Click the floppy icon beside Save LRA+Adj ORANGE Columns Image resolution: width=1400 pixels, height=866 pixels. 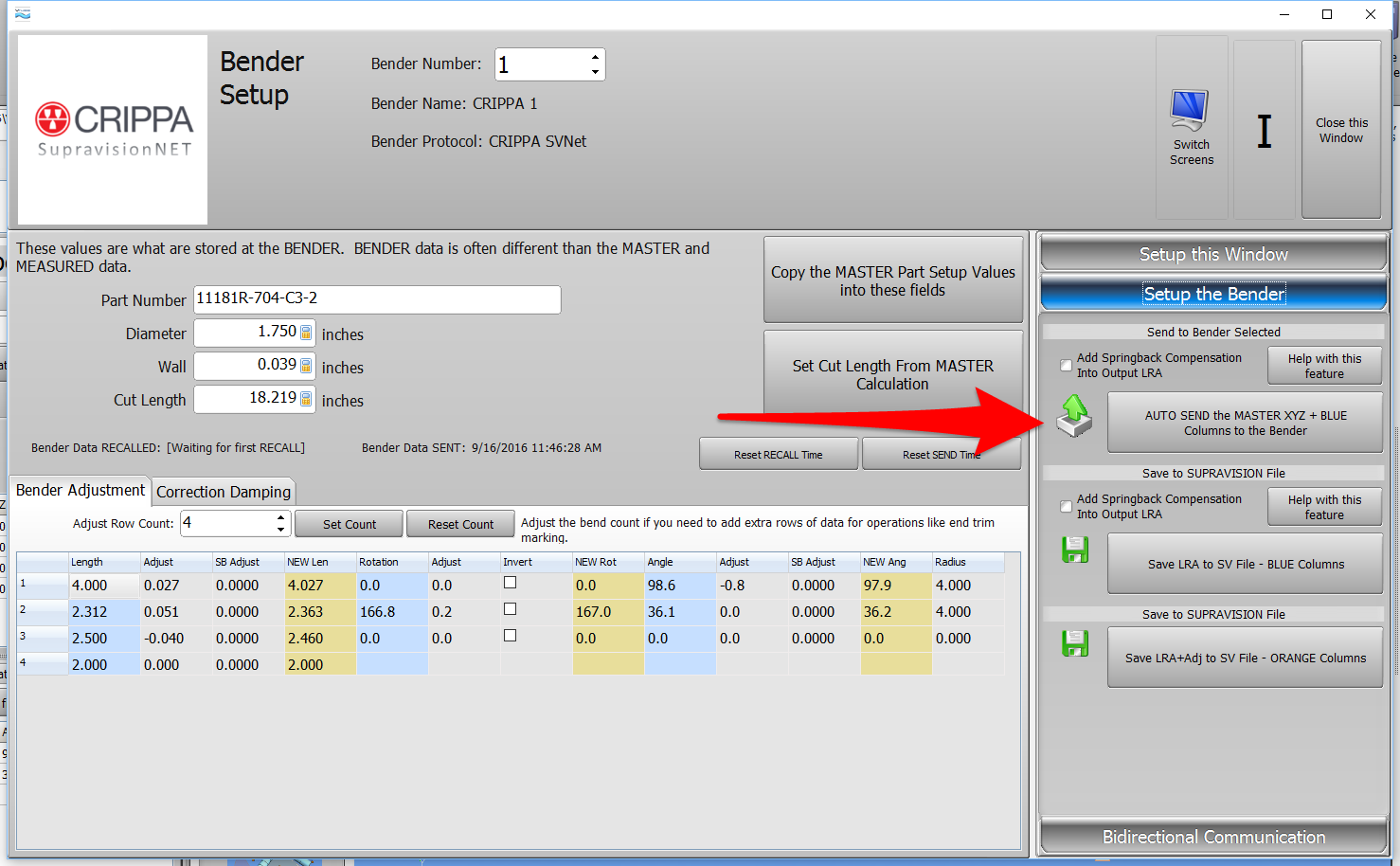(x=1075, y=644)
